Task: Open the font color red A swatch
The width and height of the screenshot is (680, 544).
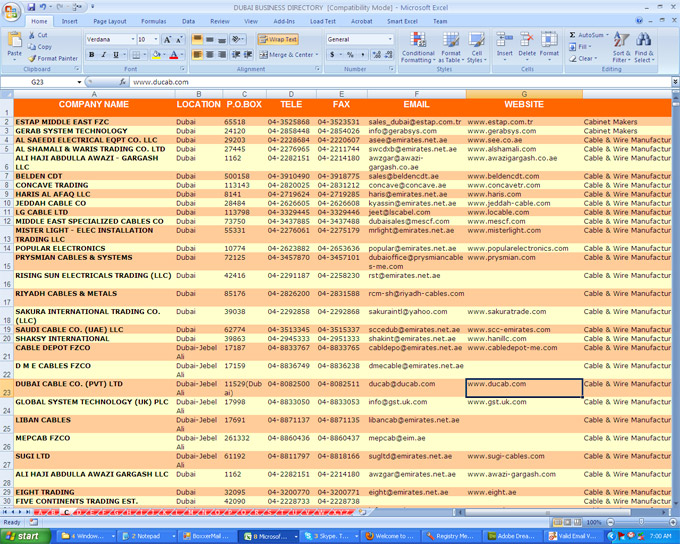Action: coord(173,55)
